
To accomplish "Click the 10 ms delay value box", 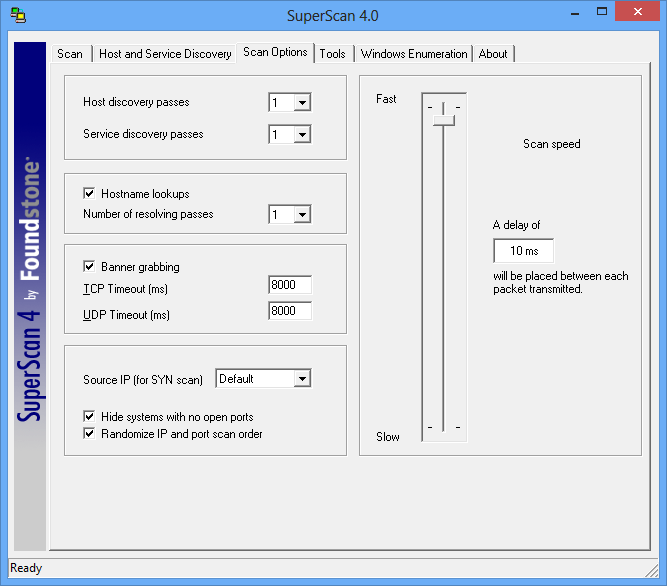I will coord(524,251).
